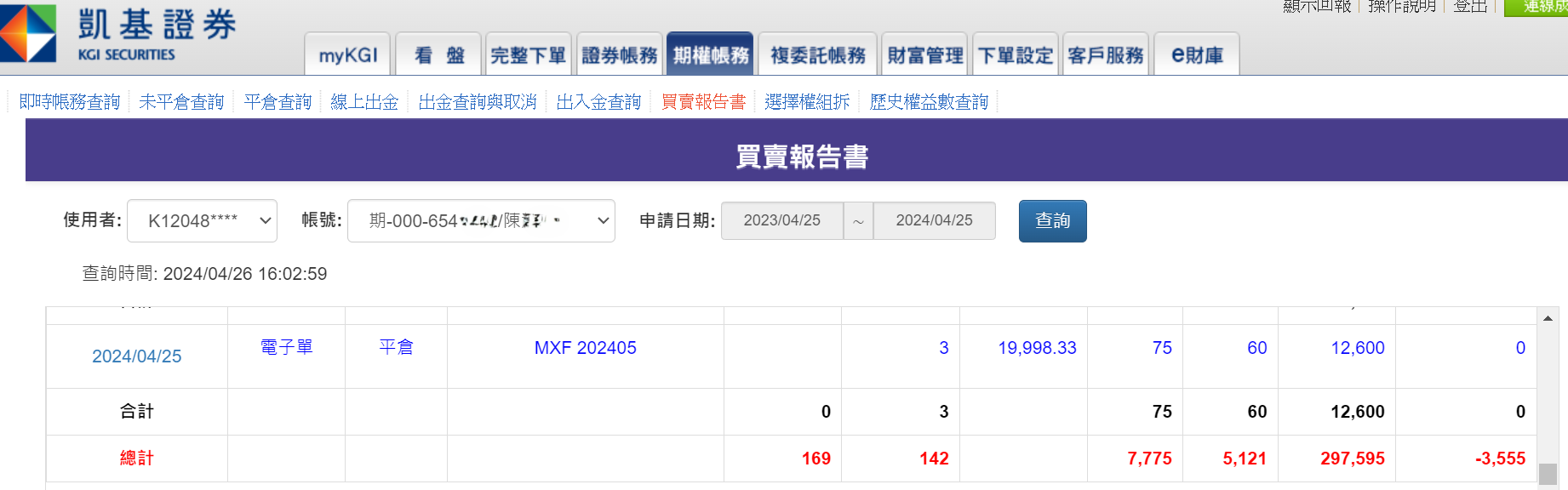Click date cell 2024/04/25

(x=137, y=356)
